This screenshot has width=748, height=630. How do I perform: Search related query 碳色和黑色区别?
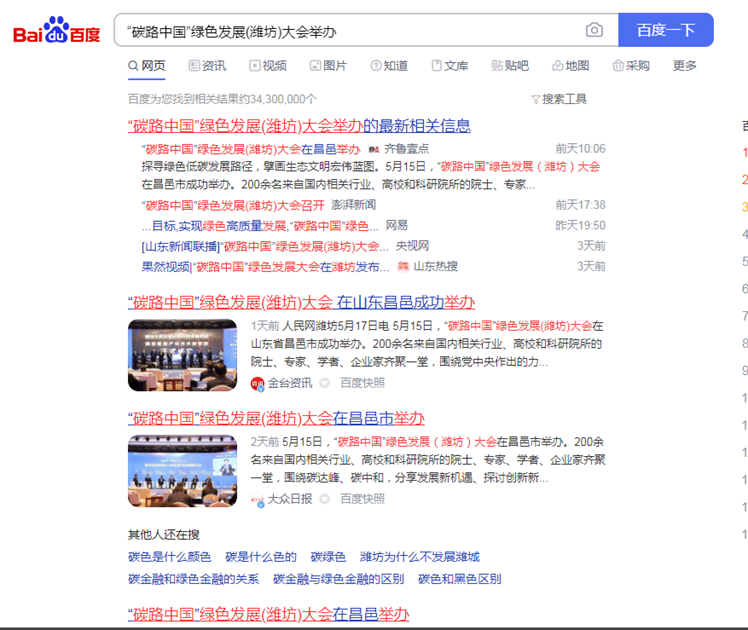pos(459,579)
